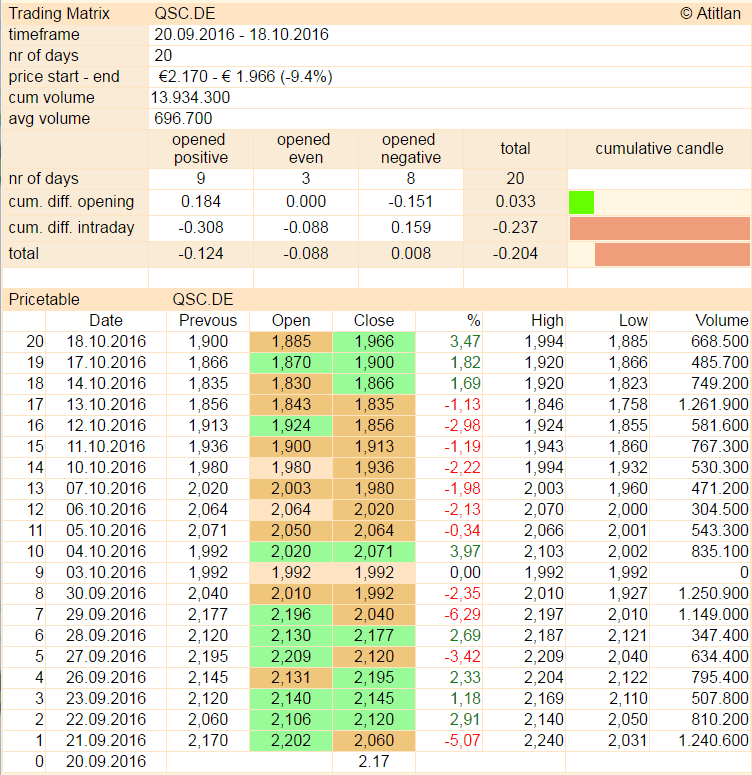
Task: Select the High column header
Action: (547, 320)
